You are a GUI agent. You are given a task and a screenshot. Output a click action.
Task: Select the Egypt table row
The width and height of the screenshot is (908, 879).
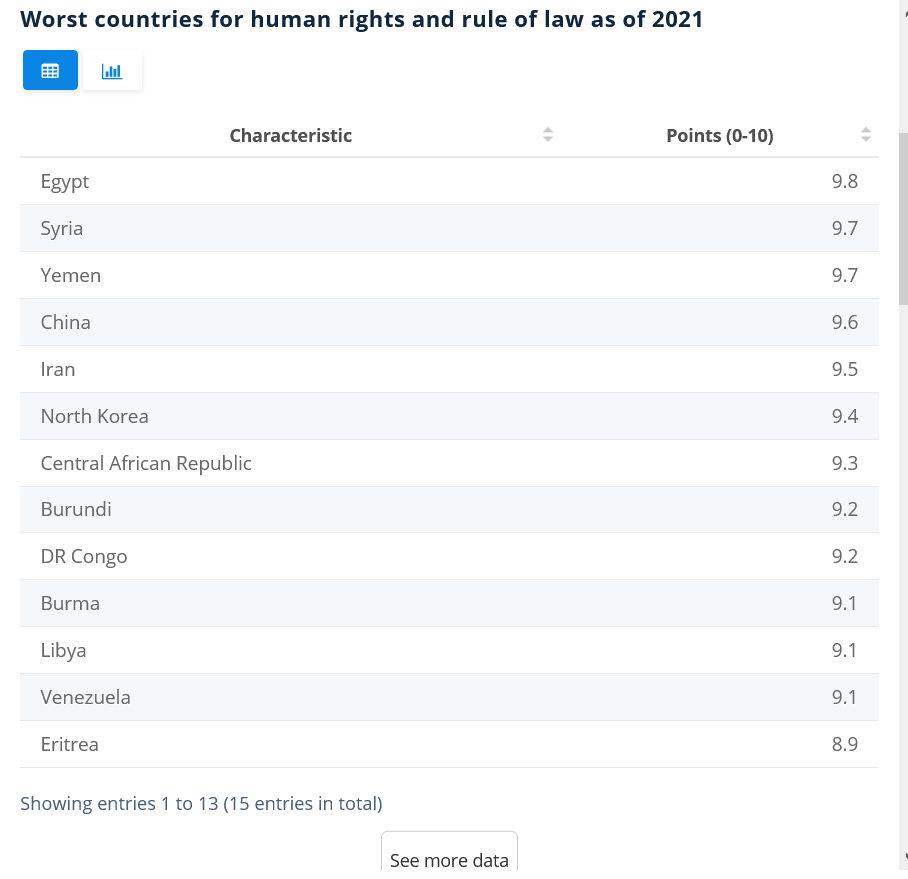click(x=449, y=181)
